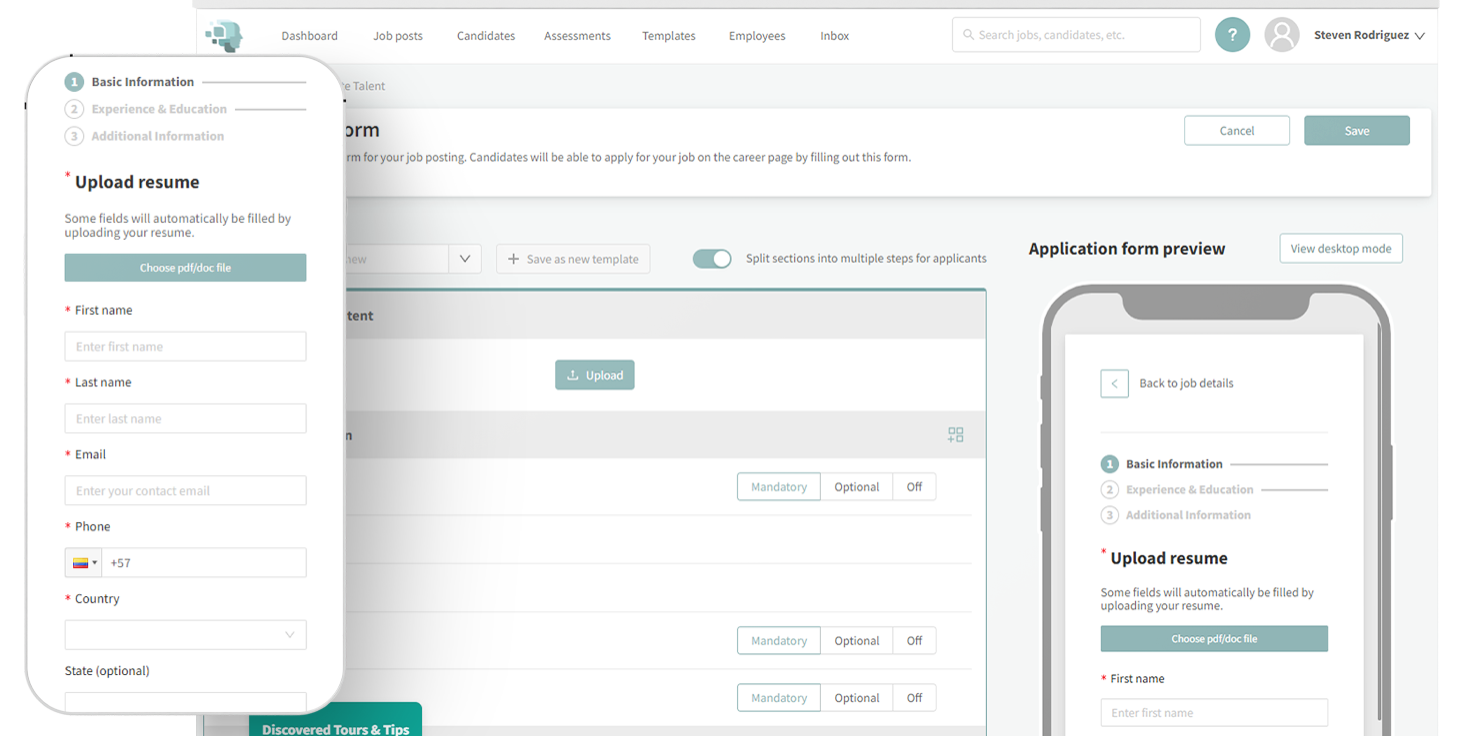1473x736 pixels.
Task: Click the add-field grid icon on the section header
Action: point(955,434)
